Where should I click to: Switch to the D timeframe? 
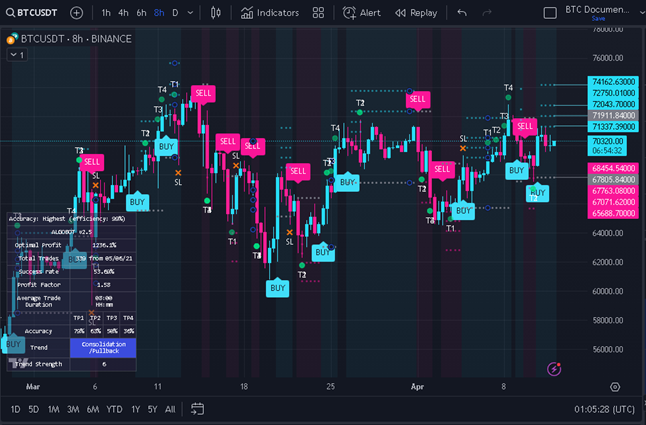(x=175, y=13)
